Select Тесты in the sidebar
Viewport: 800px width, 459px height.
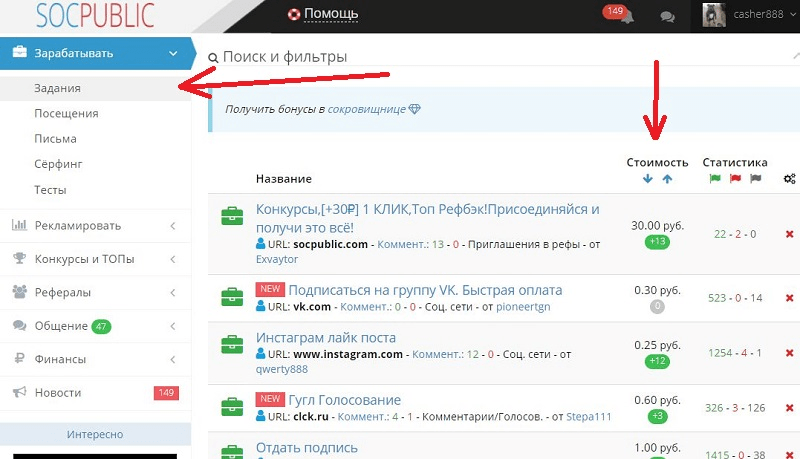pos(50,190)
